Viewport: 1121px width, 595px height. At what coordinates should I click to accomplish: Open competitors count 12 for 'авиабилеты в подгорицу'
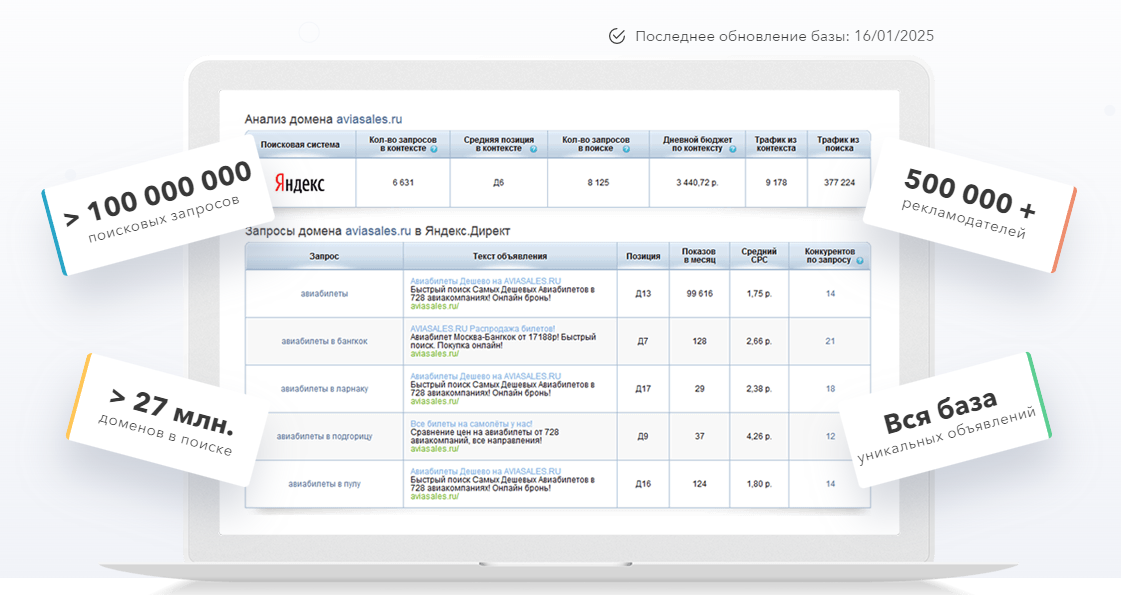[830, 436]
